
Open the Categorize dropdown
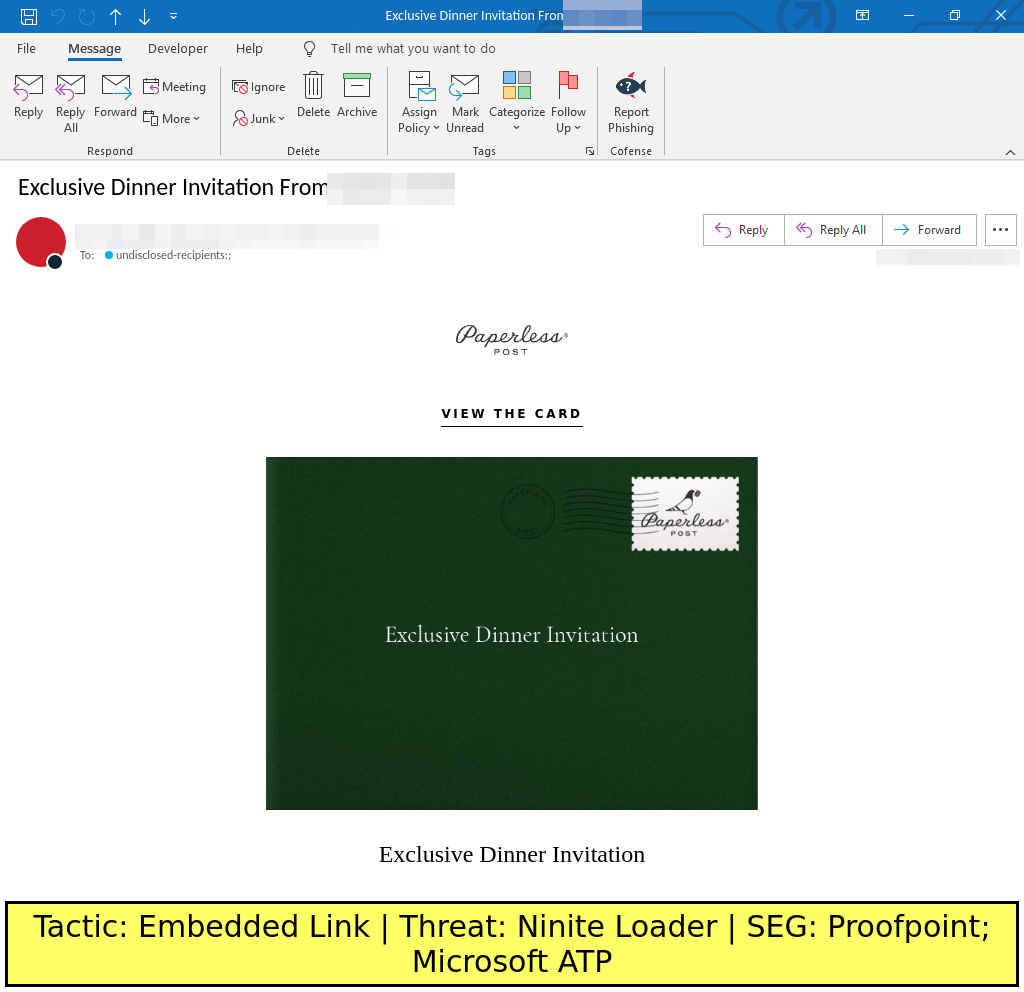(517, 102)
